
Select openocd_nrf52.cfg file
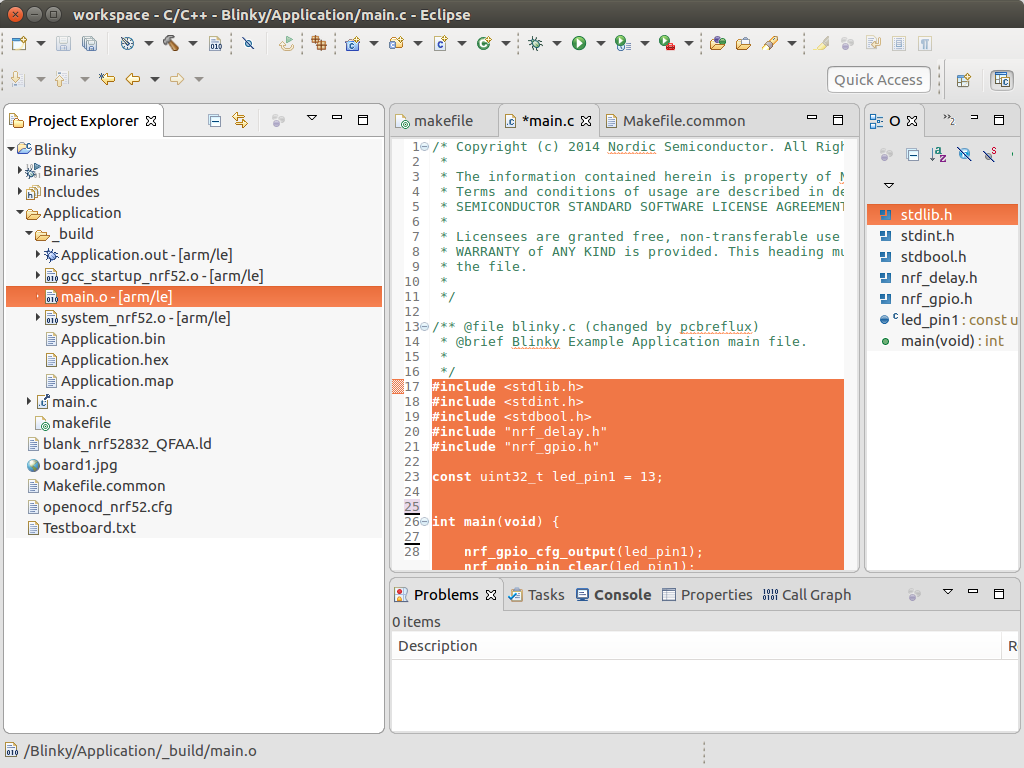coord(107,507)
